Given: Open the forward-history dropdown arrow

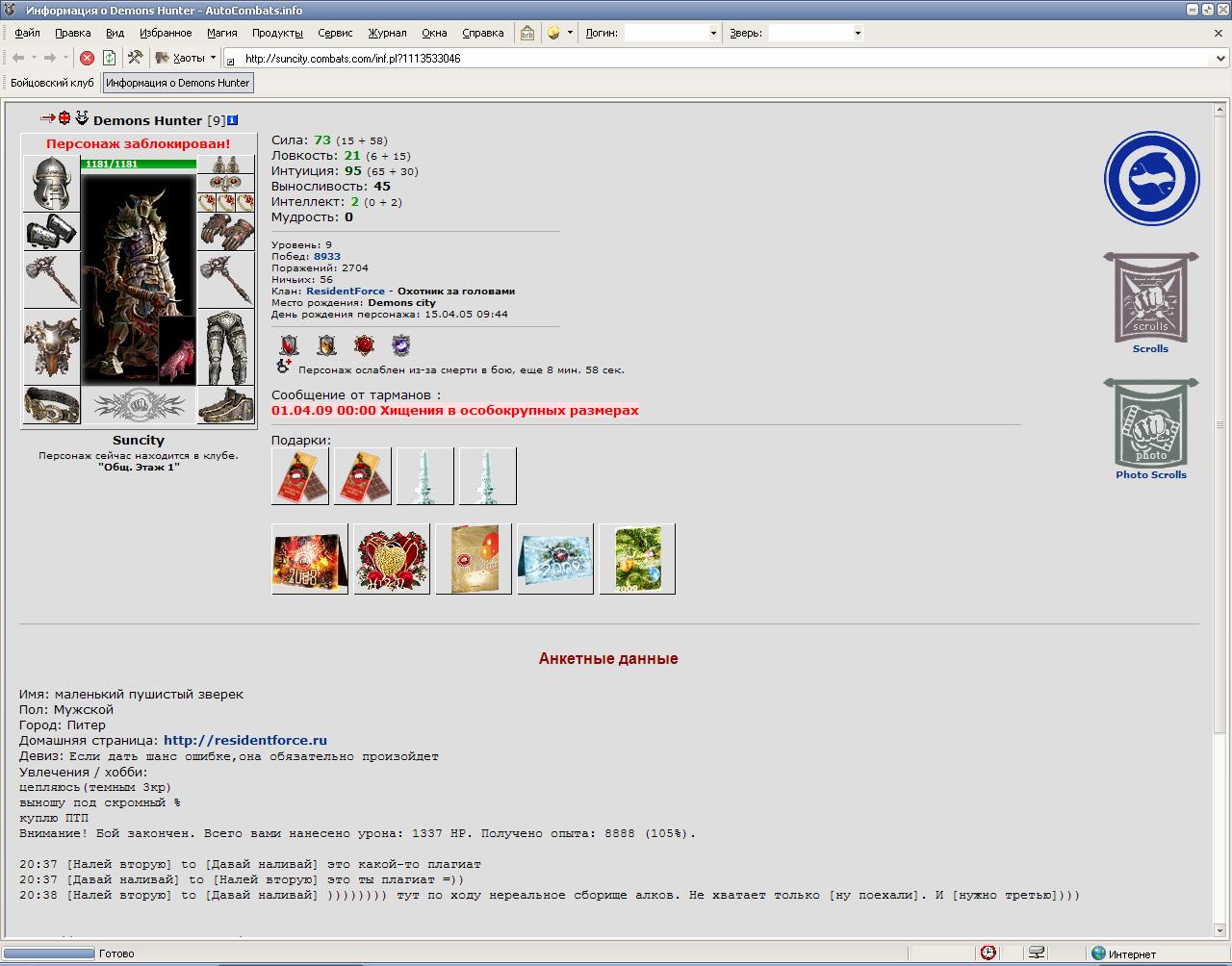Looking at the screenshot, I should click(x=65, y=58).
